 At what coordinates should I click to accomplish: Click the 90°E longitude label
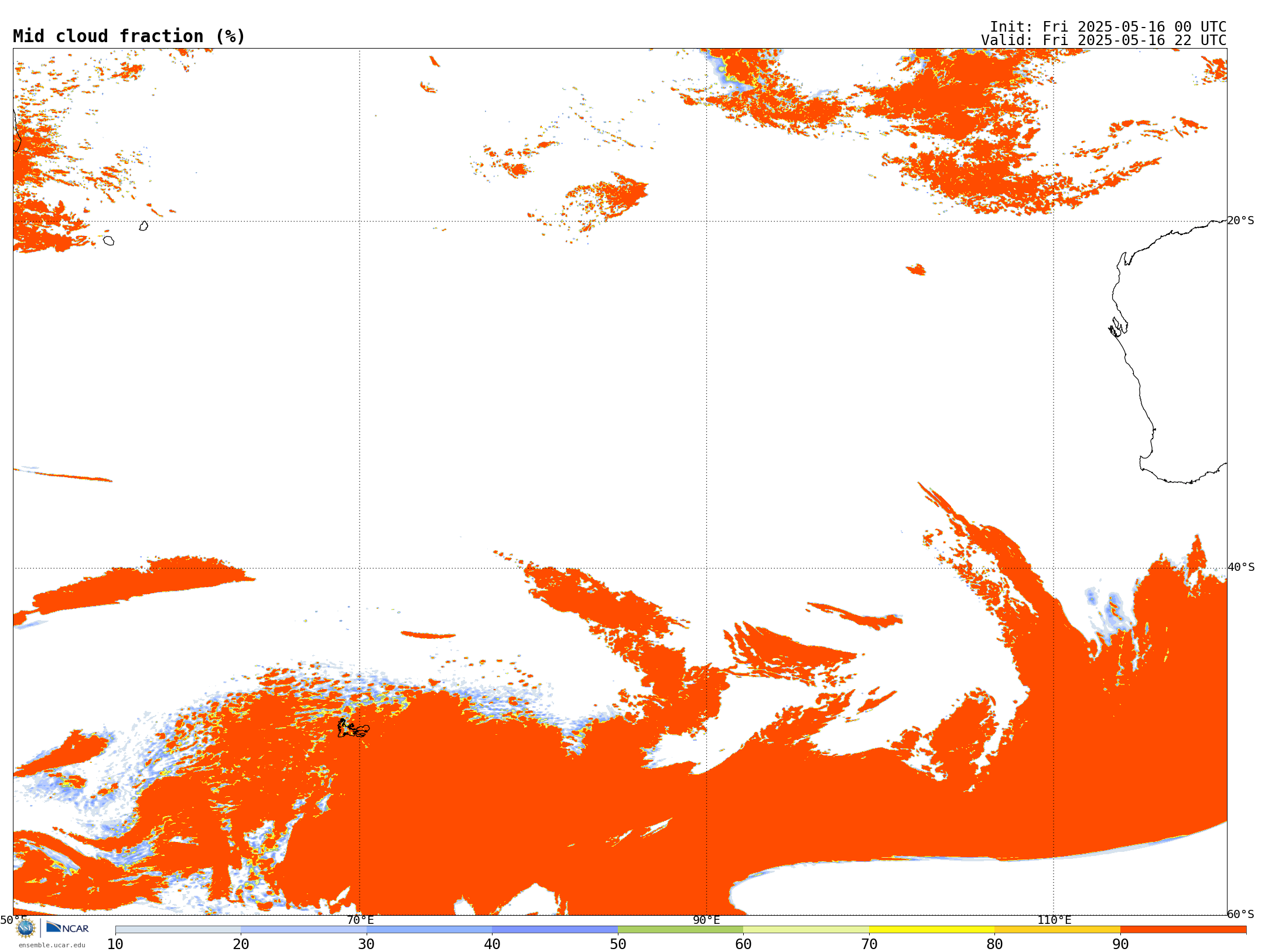pyautogui.click(x=706, y=920)
